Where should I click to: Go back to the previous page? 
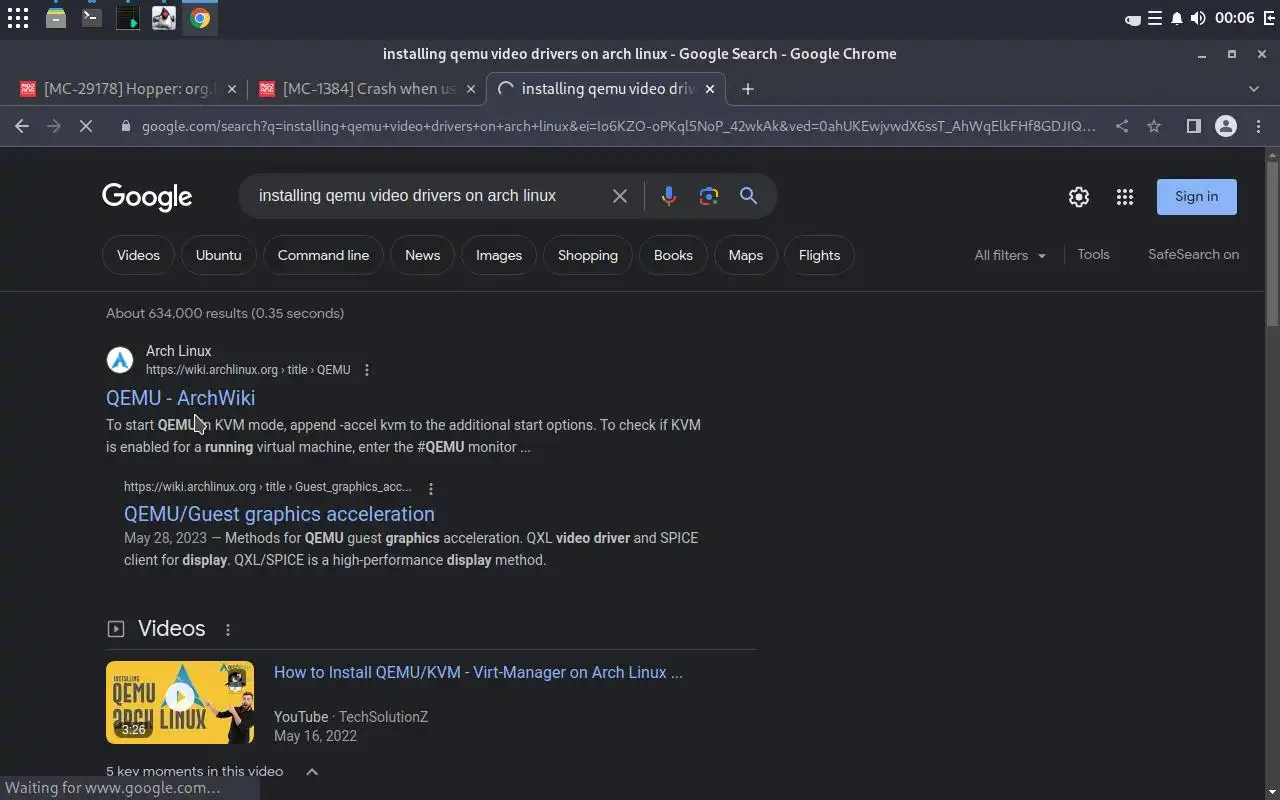(22, 126)
